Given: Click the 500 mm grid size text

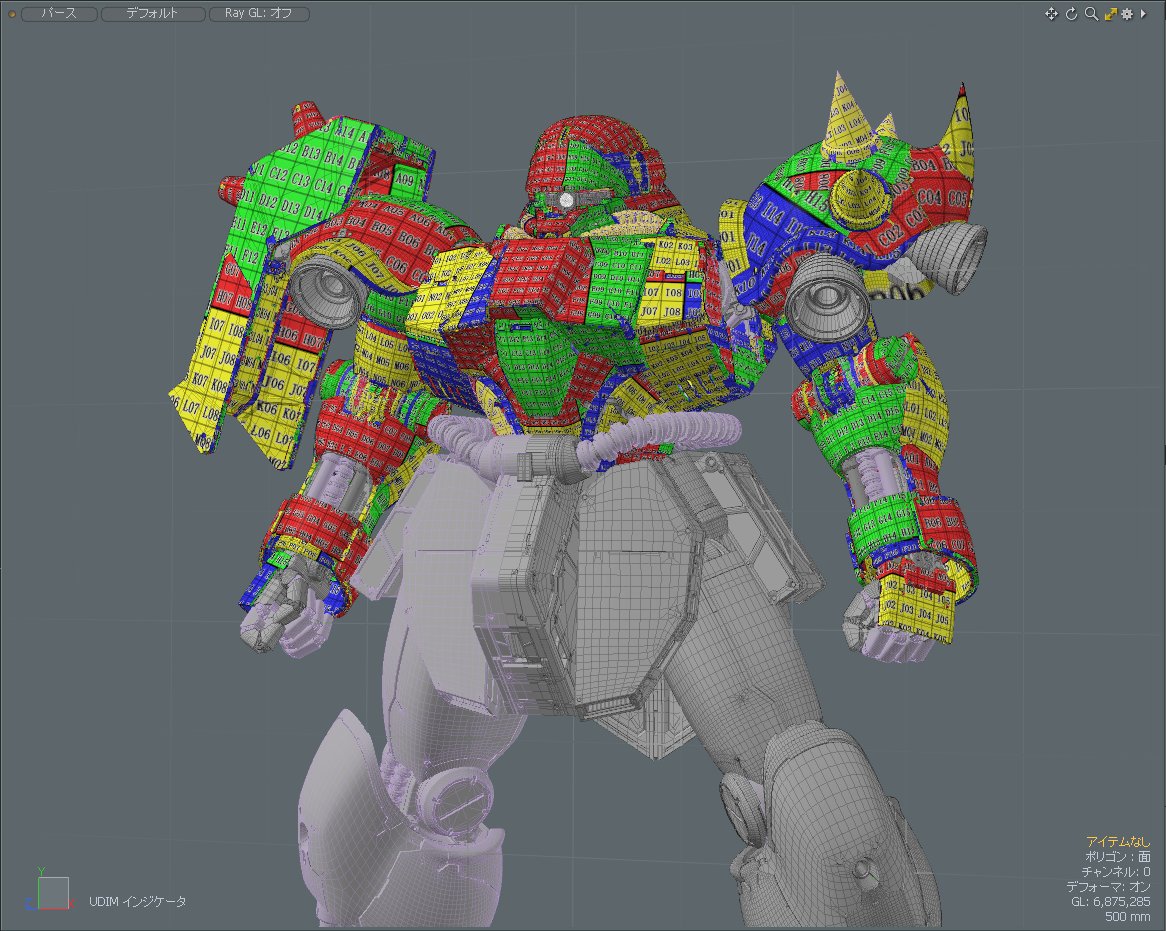Looking at the screenshot, I should coord(1127,917).
